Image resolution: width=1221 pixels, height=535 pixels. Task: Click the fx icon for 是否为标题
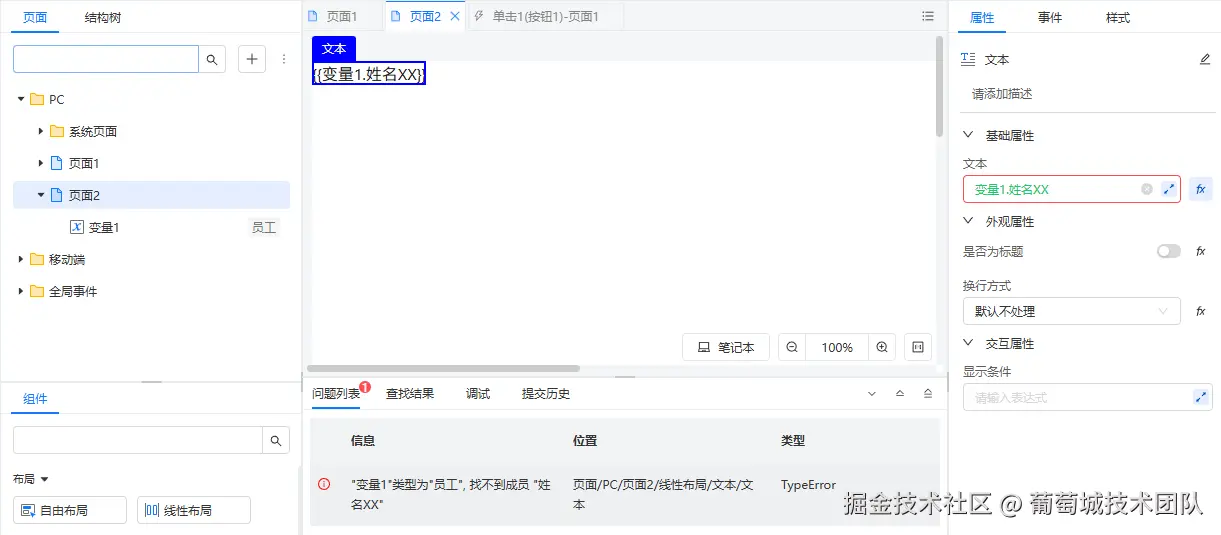pyautogui.click(x=1201, y=251)
